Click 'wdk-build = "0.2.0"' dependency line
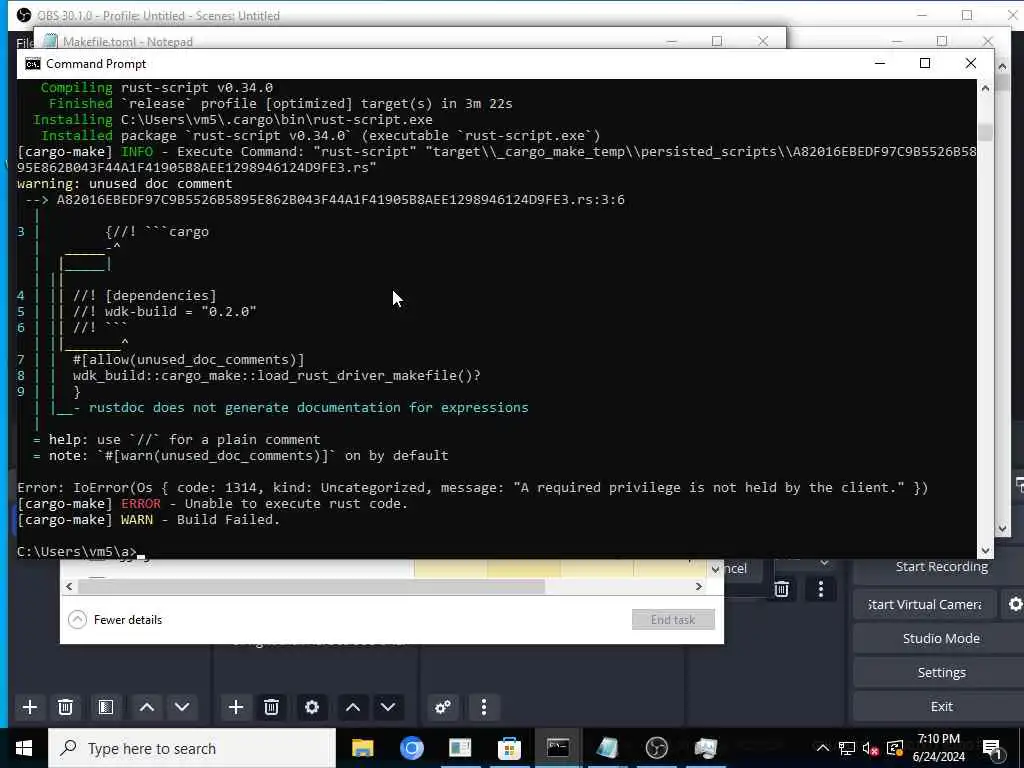Screen dimensions: 1024x768 coord(165,312)
